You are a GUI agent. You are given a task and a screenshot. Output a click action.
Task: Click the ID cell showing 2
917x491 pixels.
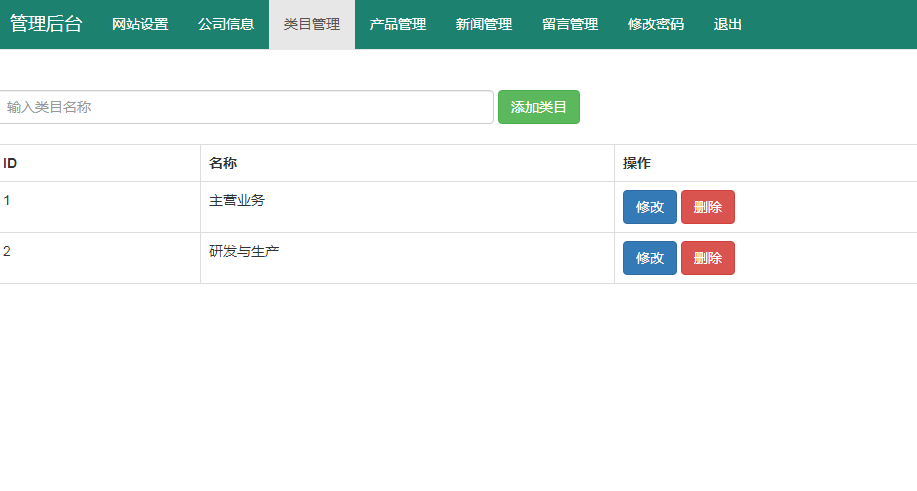tap(100, 258)
